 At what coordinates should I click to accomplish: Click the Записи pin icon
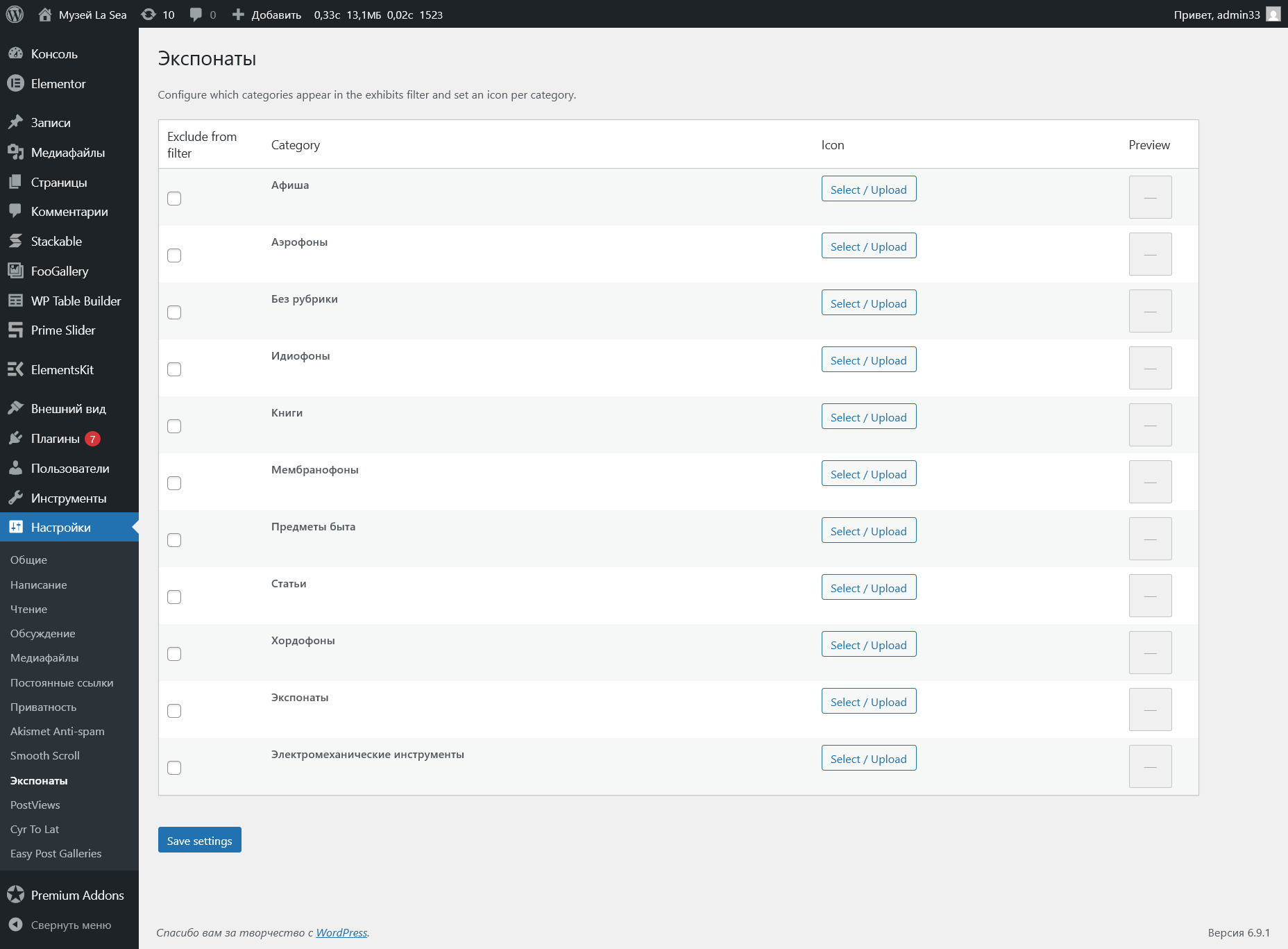(x=15, y=122)
